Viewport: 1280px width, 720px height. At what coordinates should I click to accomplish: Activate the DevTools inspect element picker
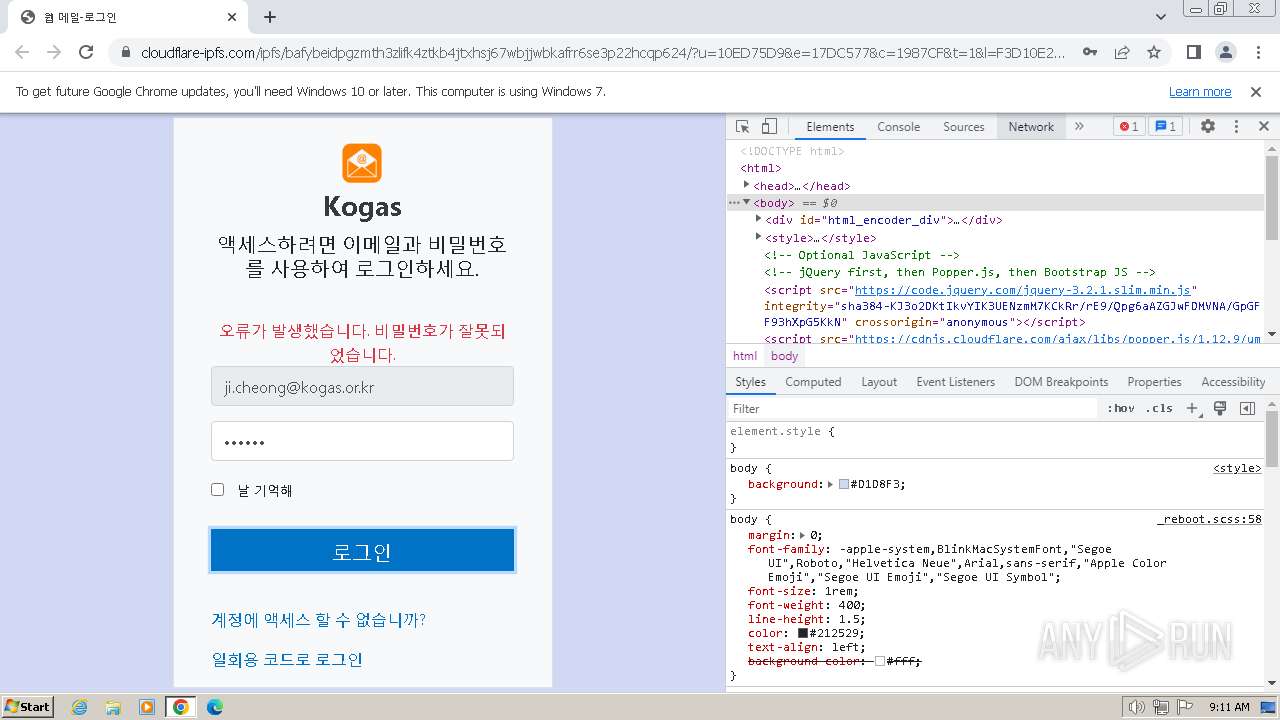click(x=742, y=127)
